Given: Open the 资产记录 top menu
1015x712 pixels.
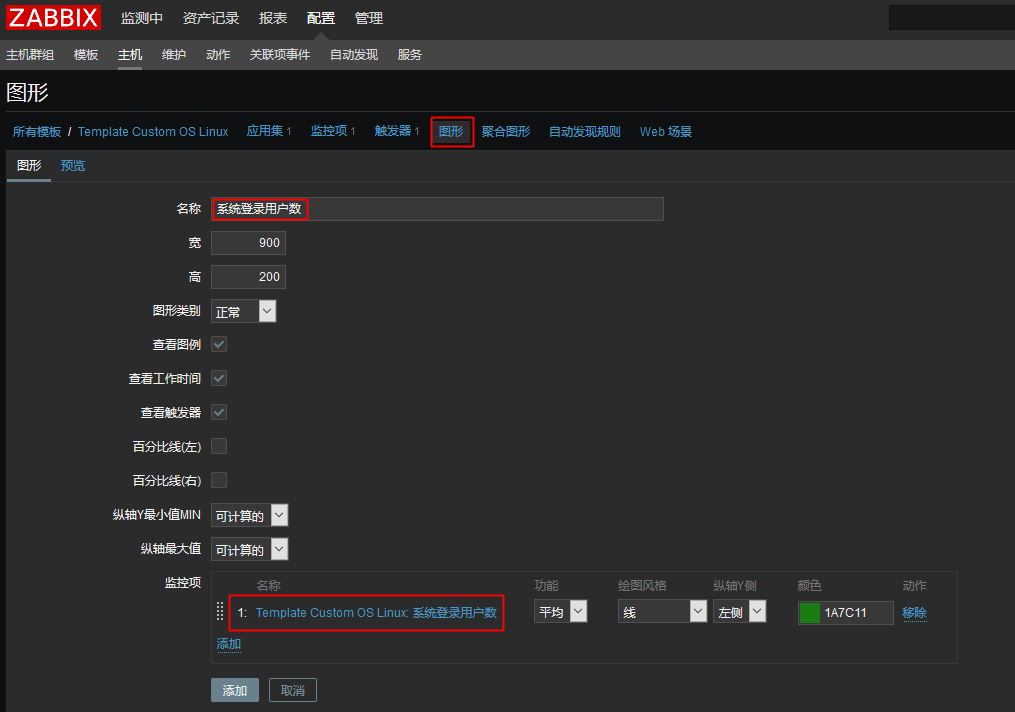Looking at the screenshot, I should (x=211, y=18).
